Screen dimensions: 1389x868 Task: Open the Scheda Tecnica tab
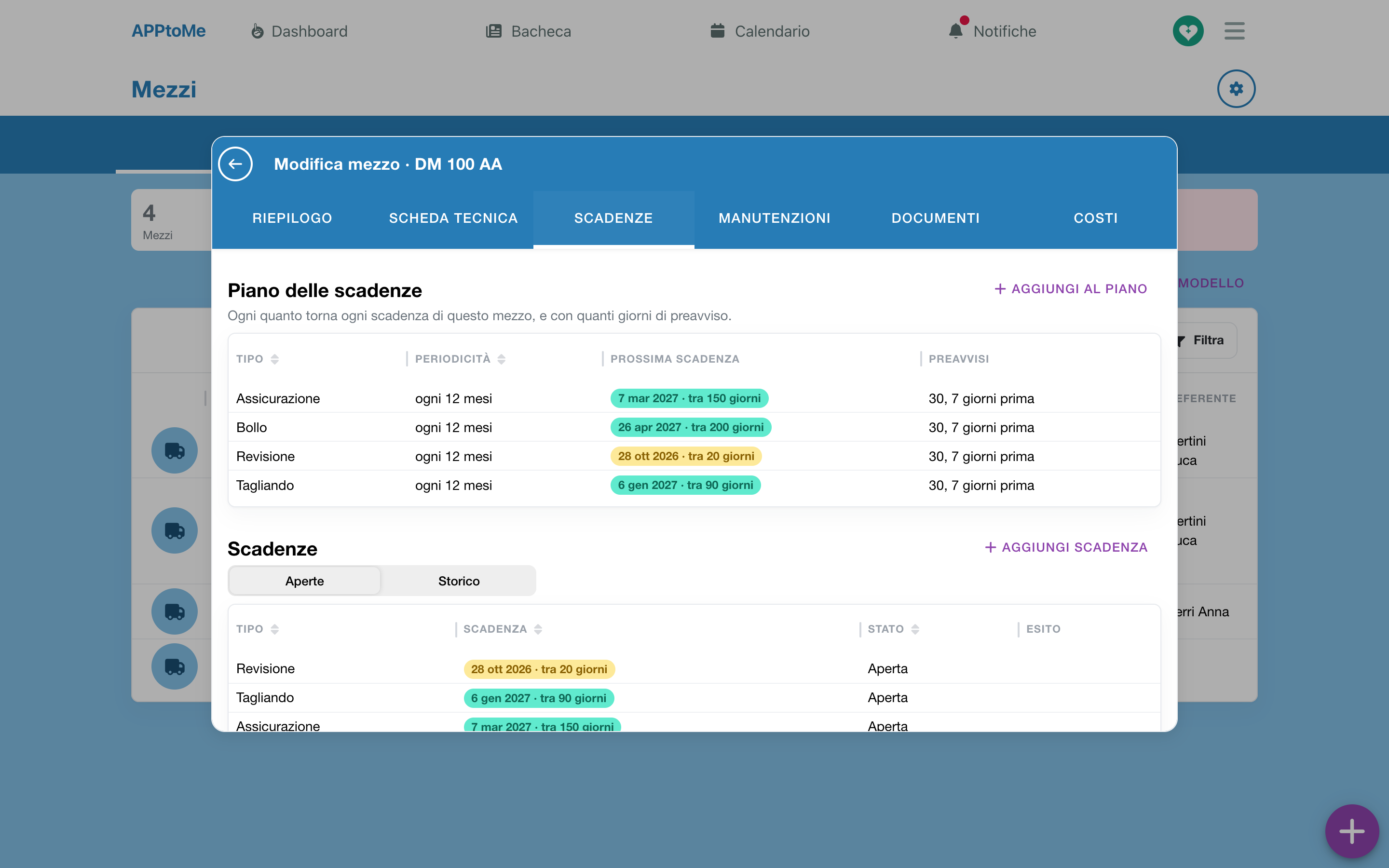(453, 218)
